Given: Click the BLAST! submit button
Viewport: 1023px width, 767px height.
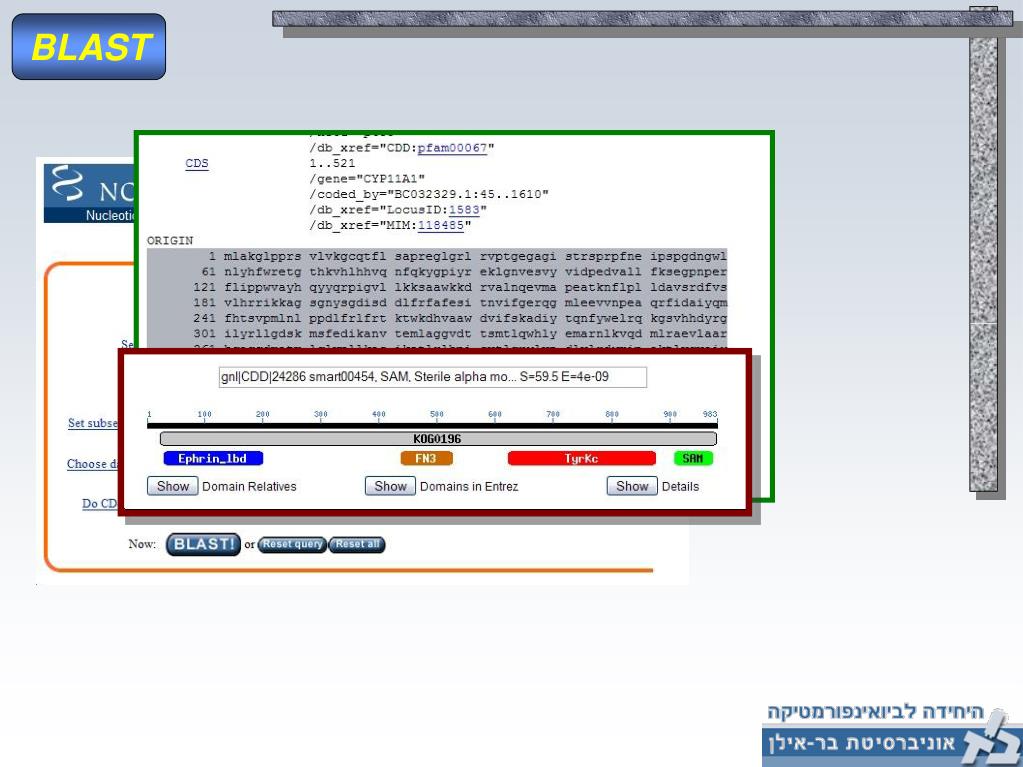Looking at the screenshot, I should point(204,544).
